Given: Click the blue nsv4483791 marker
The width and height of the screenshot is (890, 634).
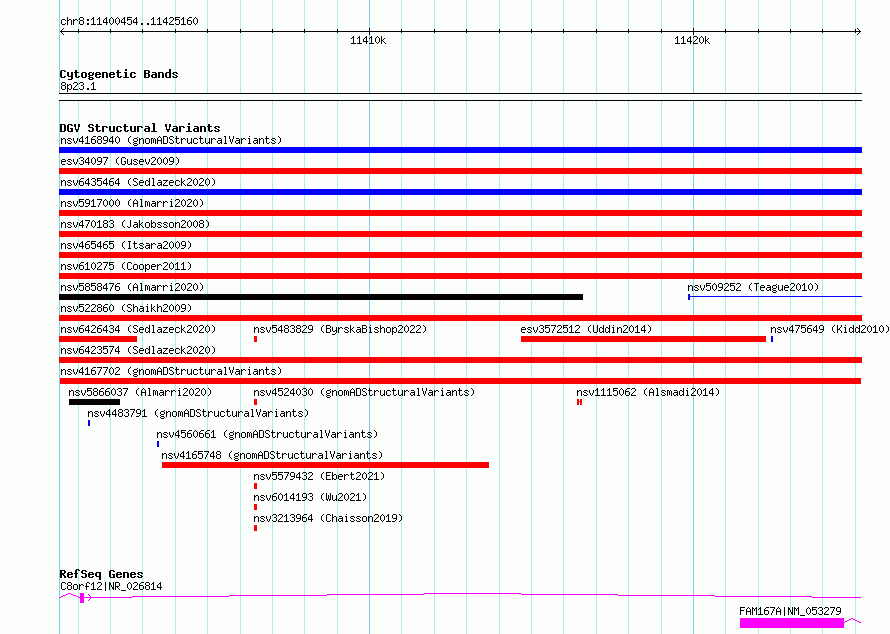Looking at the screenshot, I should (89, 423).
